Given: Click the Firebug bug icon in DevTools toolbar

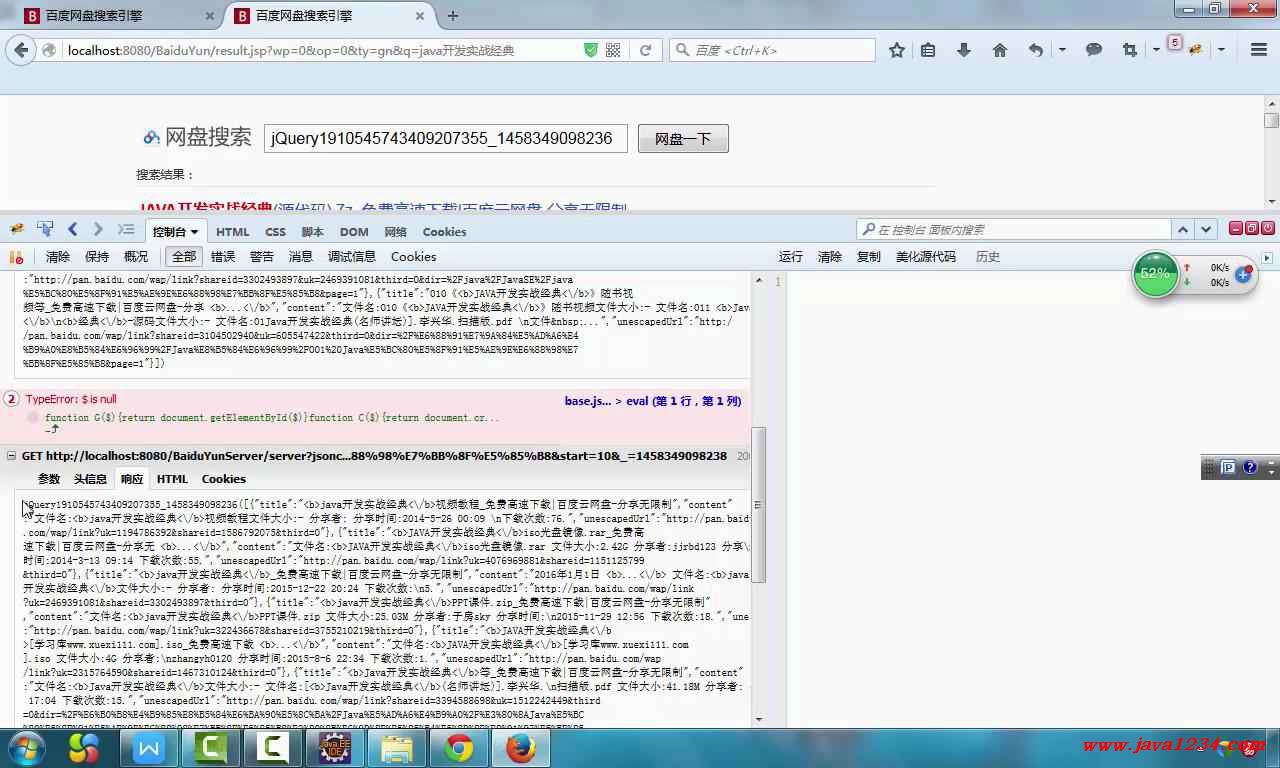Looking at the screenshot, I should coord(16,230).
